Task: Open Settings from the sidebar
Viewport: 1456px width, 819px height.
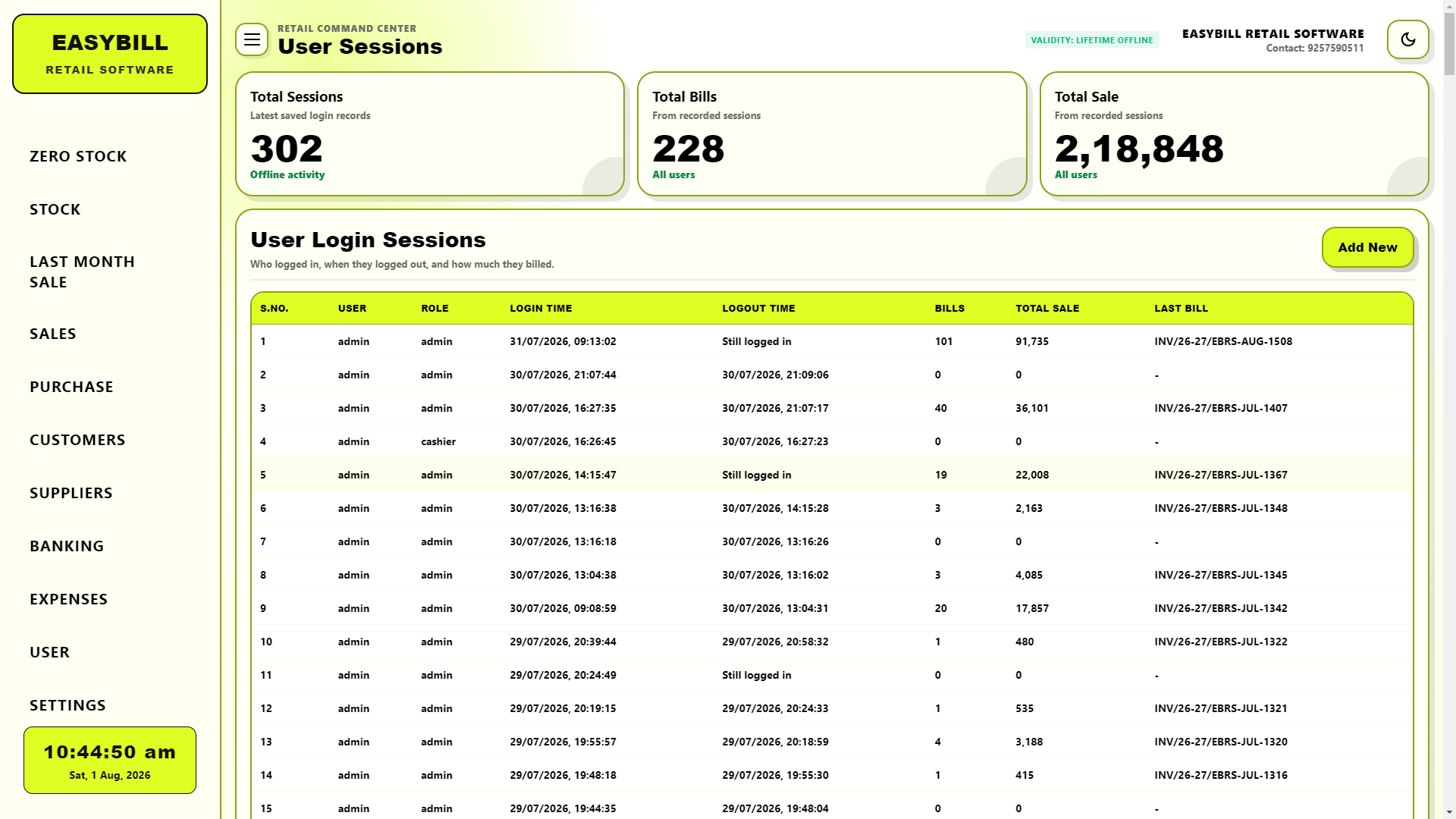Action: (x=68, y=705)
